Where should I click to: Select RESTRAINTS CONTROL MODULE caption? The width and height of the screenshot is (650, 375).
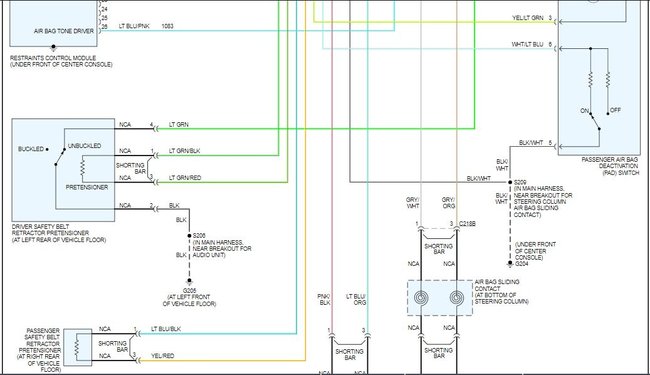(61, 61)
